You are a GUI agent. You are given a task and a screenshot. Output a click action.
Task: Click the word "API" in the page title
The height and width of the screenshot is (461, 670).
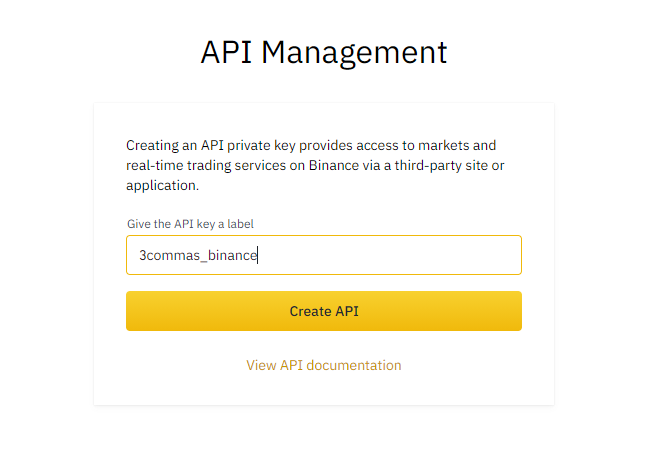[x=227, y=53]
